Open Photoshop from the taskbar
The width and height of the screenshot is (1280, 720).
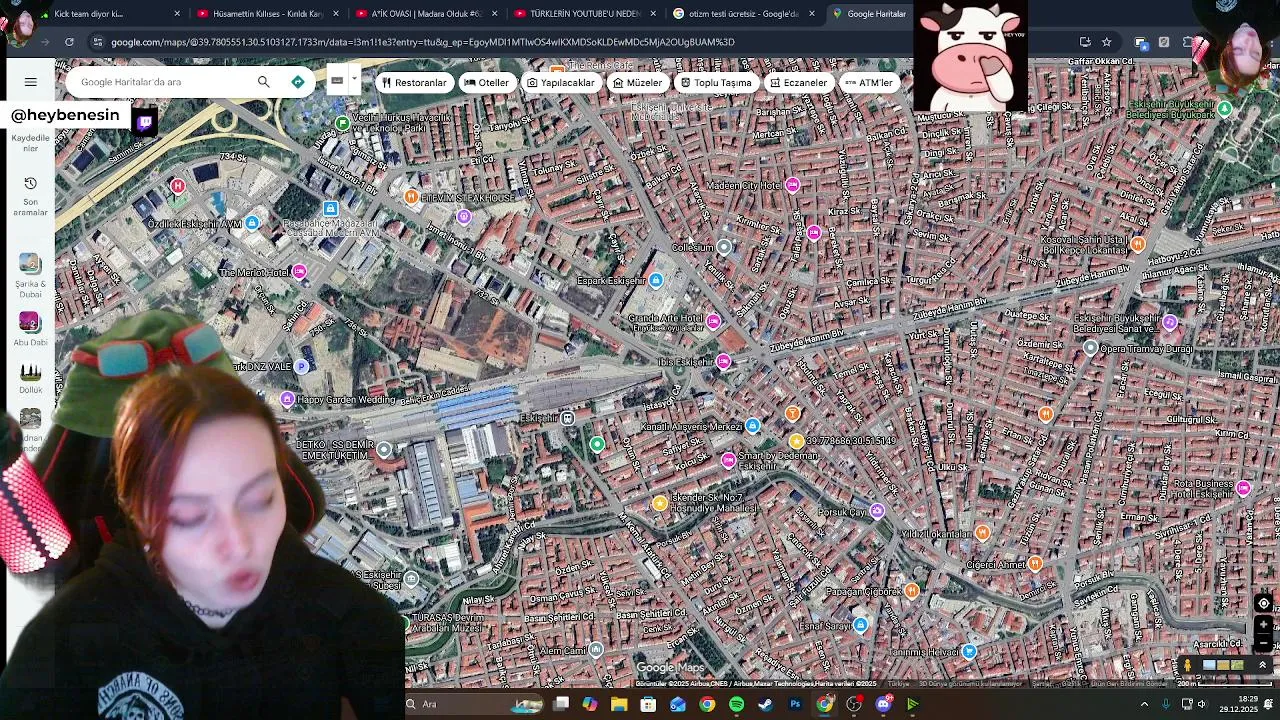tap(795, 704)
